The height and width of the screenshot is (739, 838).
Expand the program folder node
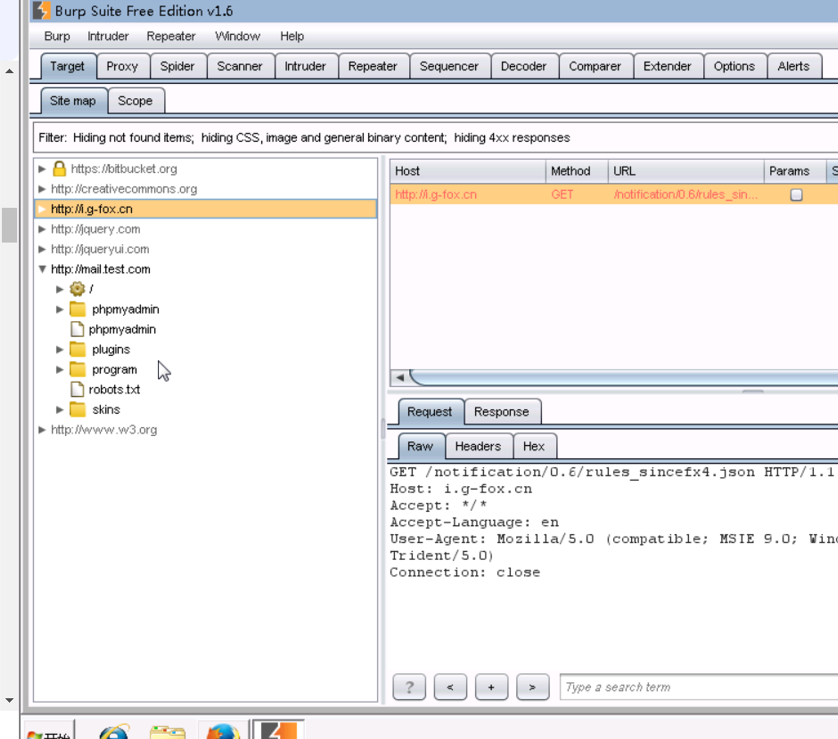click(60, 370)
